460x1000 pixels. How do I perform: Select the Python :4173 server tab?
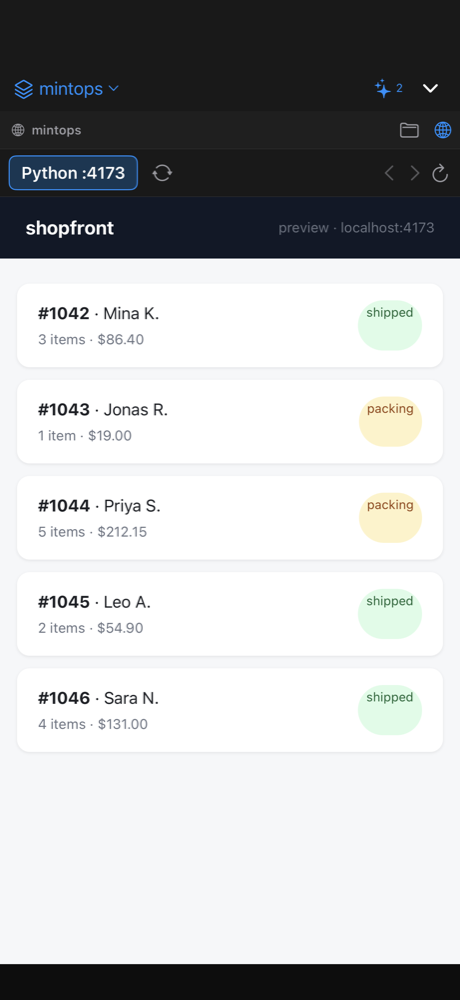click(73, 173)
